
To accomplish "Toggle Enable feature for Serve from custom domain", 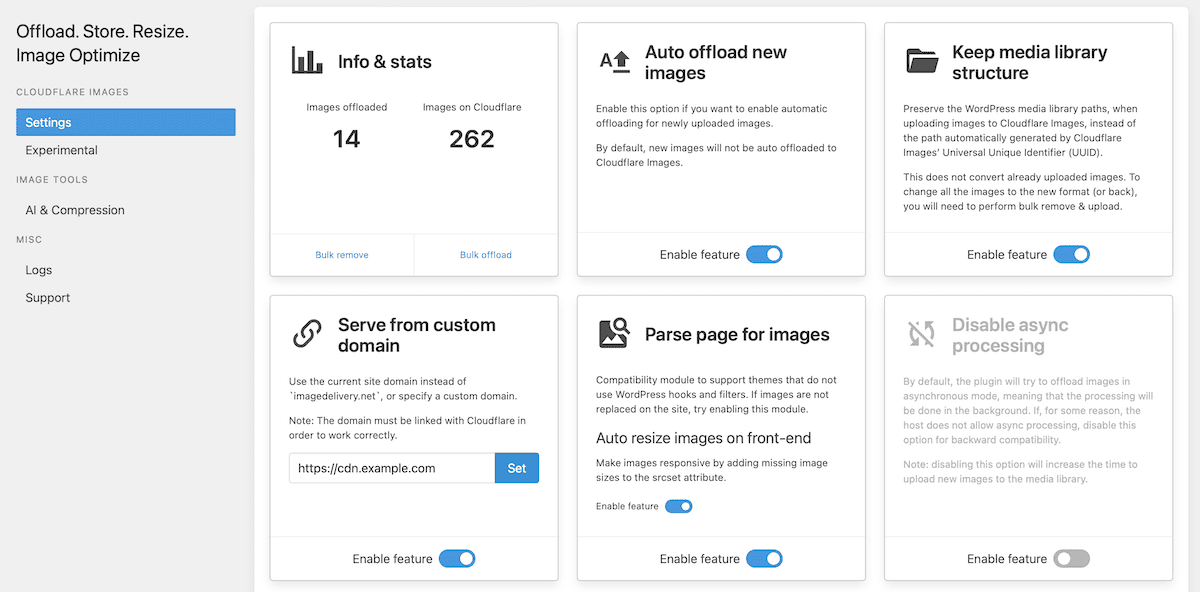I will 457,559.
